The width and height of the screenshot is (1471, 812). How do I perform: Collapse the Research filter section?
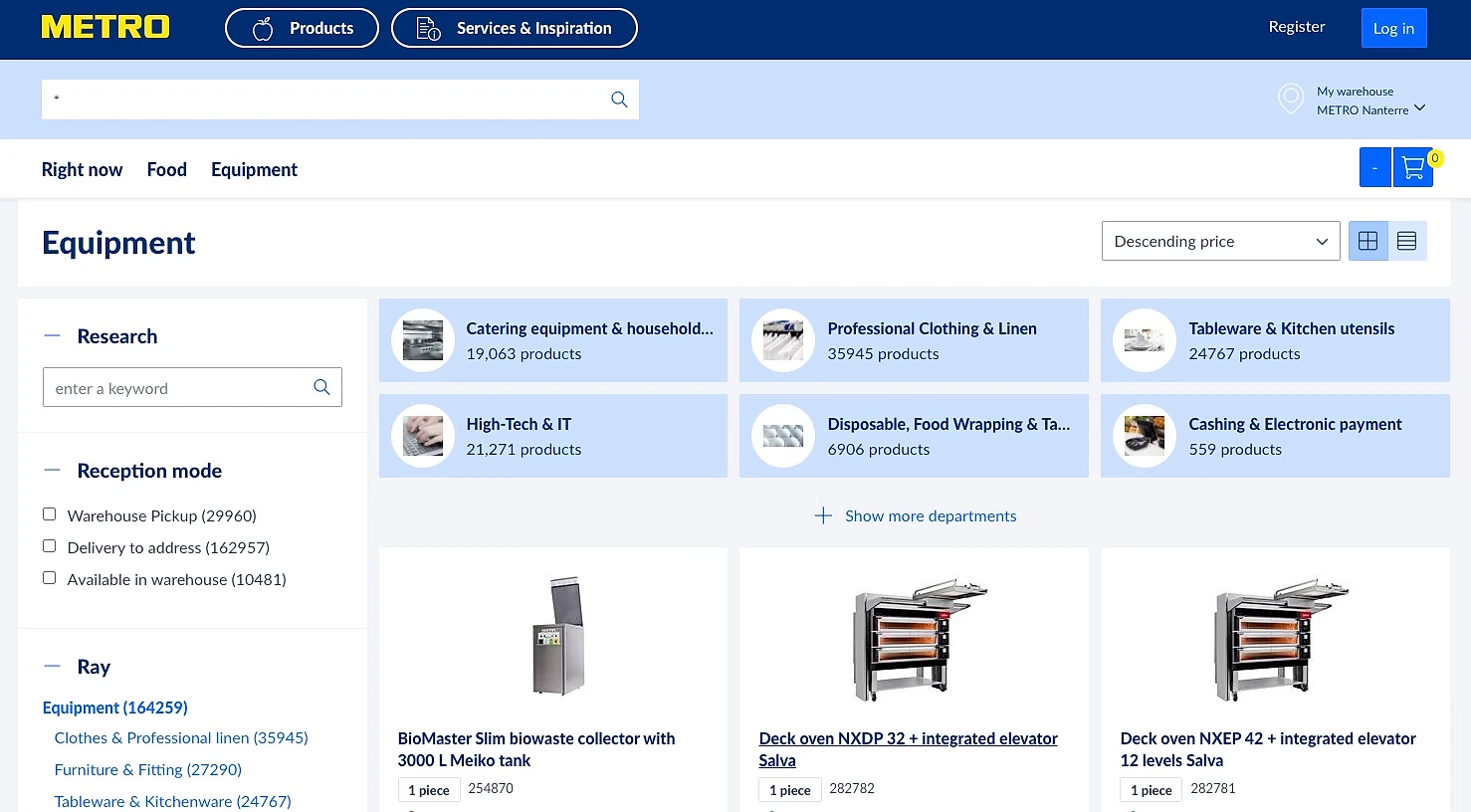(x=53, y=336)
